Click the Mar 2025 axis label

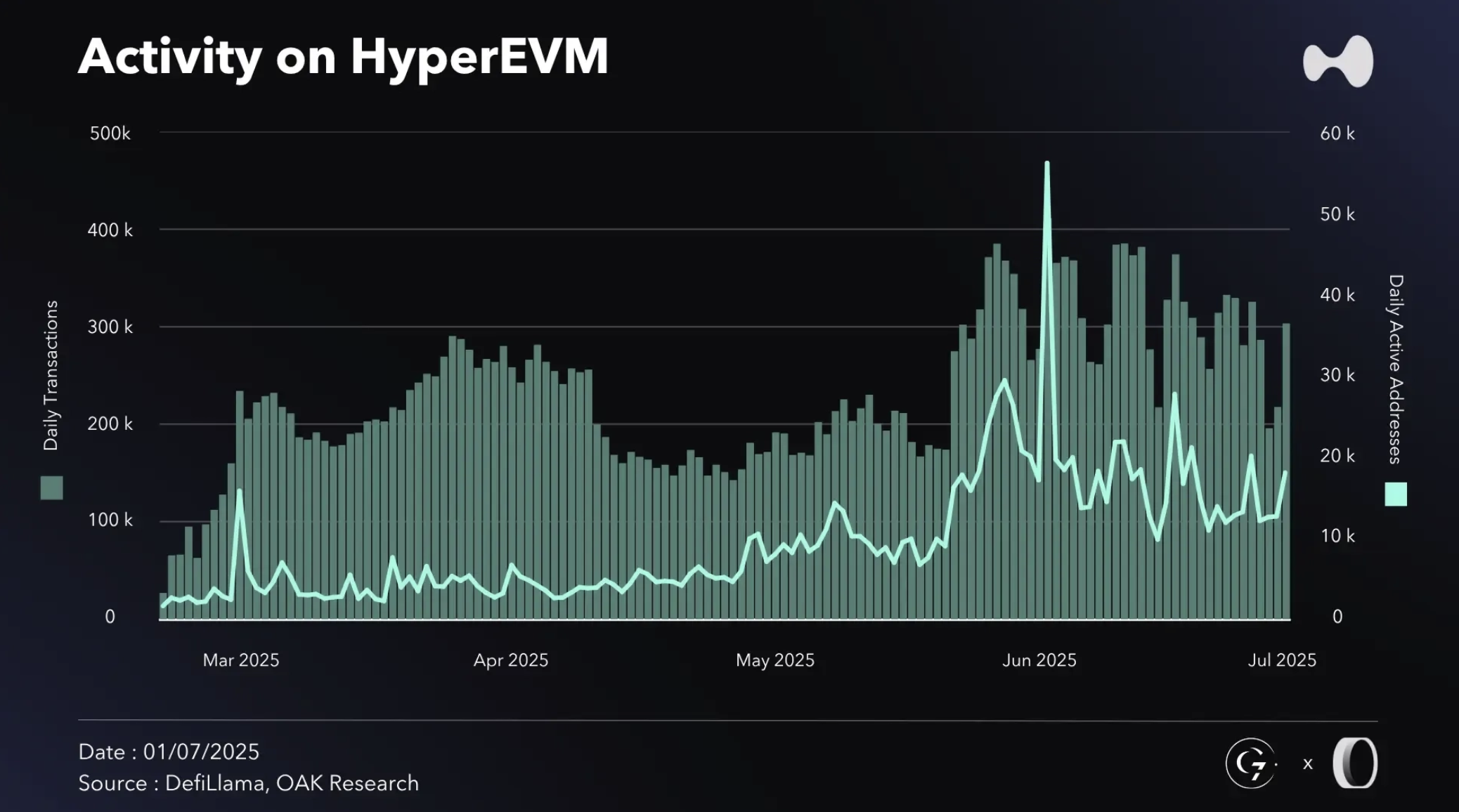pos(241,660)
